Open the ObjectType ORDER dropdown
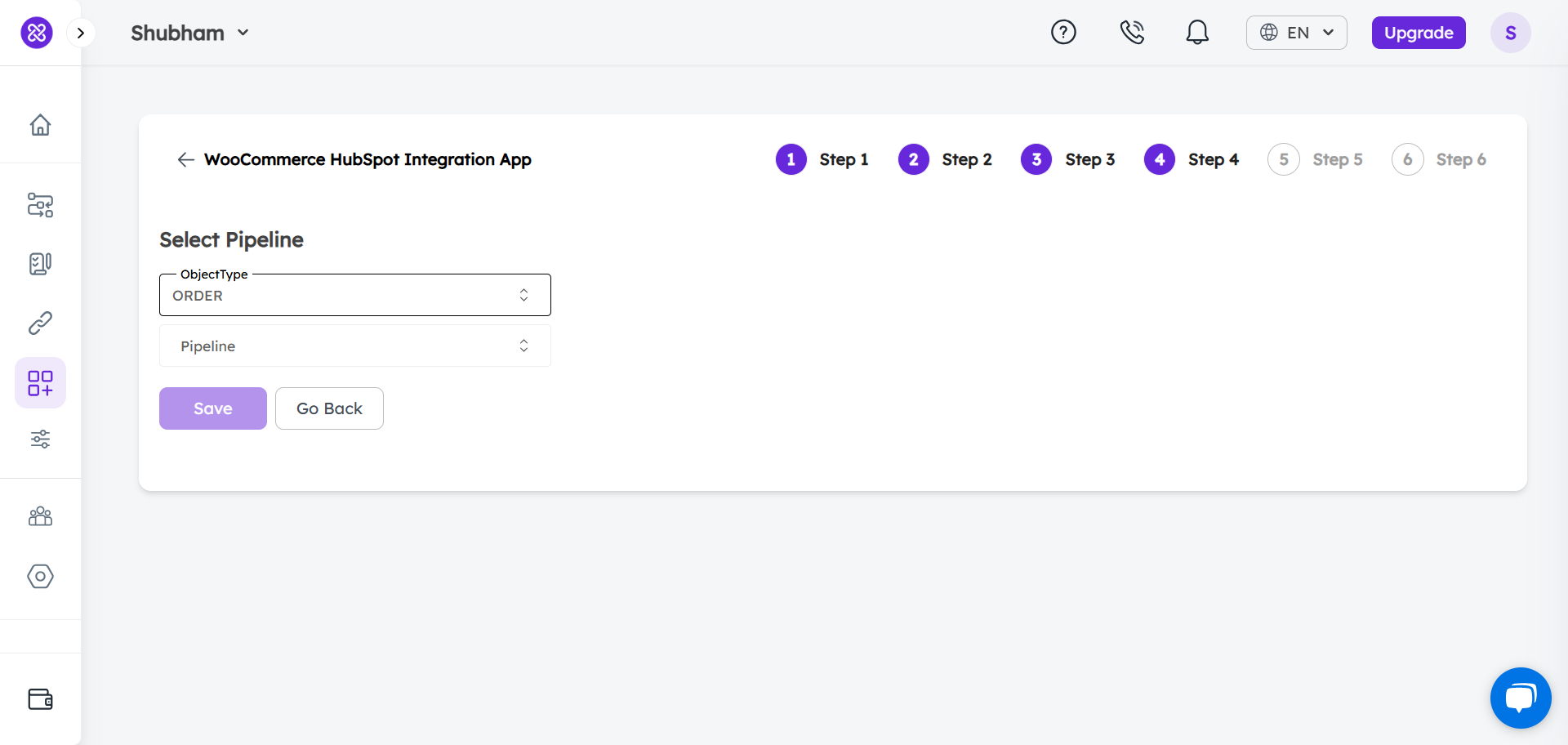 point(355,295)
